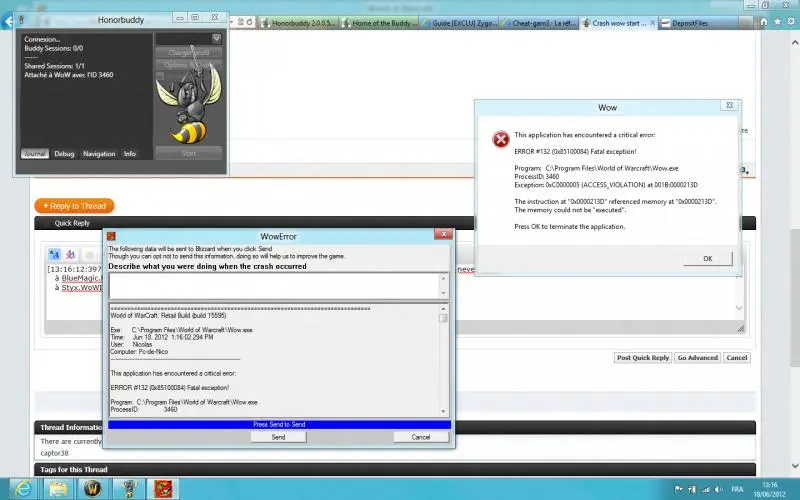
Task: Click the orange Reply to Thread button
Action: pyautogui.click(x=74, y=206)
